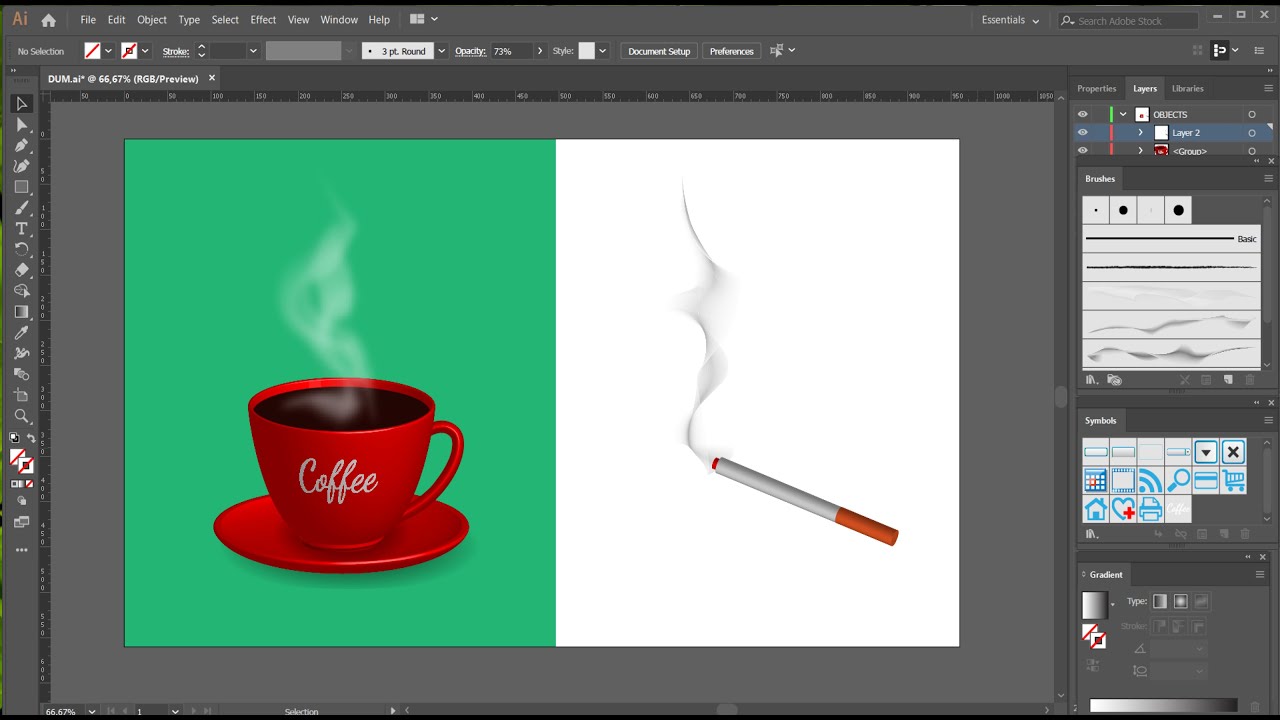Click the Document Setup button
Screen dimensions: 1280x720
[659, 51]
